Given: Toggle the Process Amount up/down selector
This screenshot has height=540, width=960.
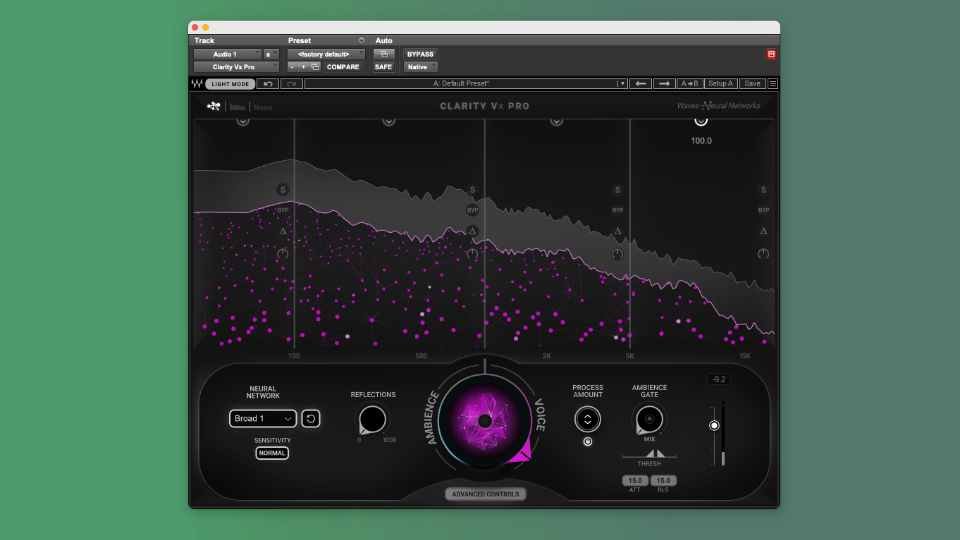Looking at the screenshot, I should coord(587,419).
